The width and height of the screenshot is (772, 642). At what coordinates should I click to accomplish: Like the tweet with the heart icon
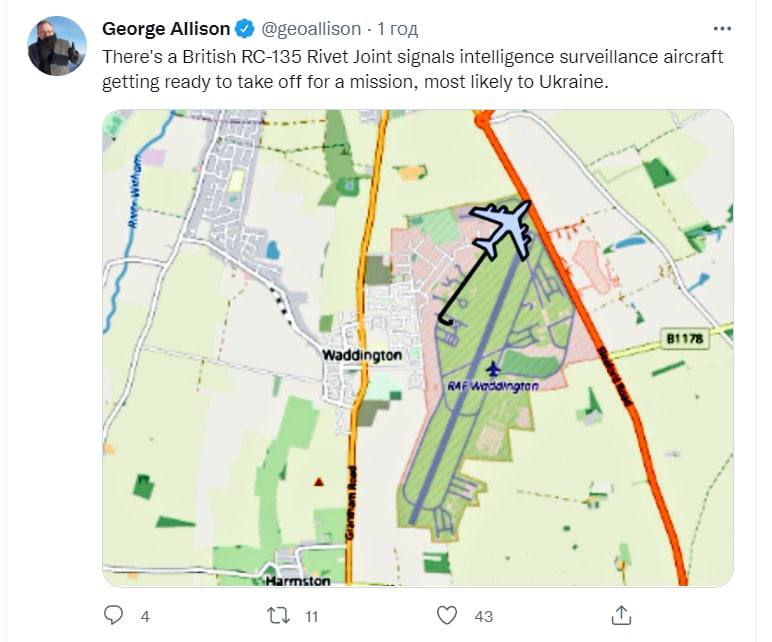coord(448,616)
